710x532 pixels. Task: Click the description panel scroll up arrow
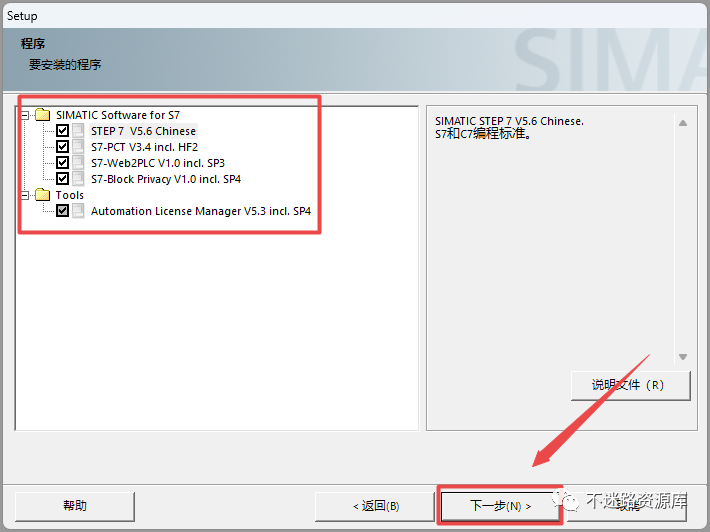click(683, 123)
